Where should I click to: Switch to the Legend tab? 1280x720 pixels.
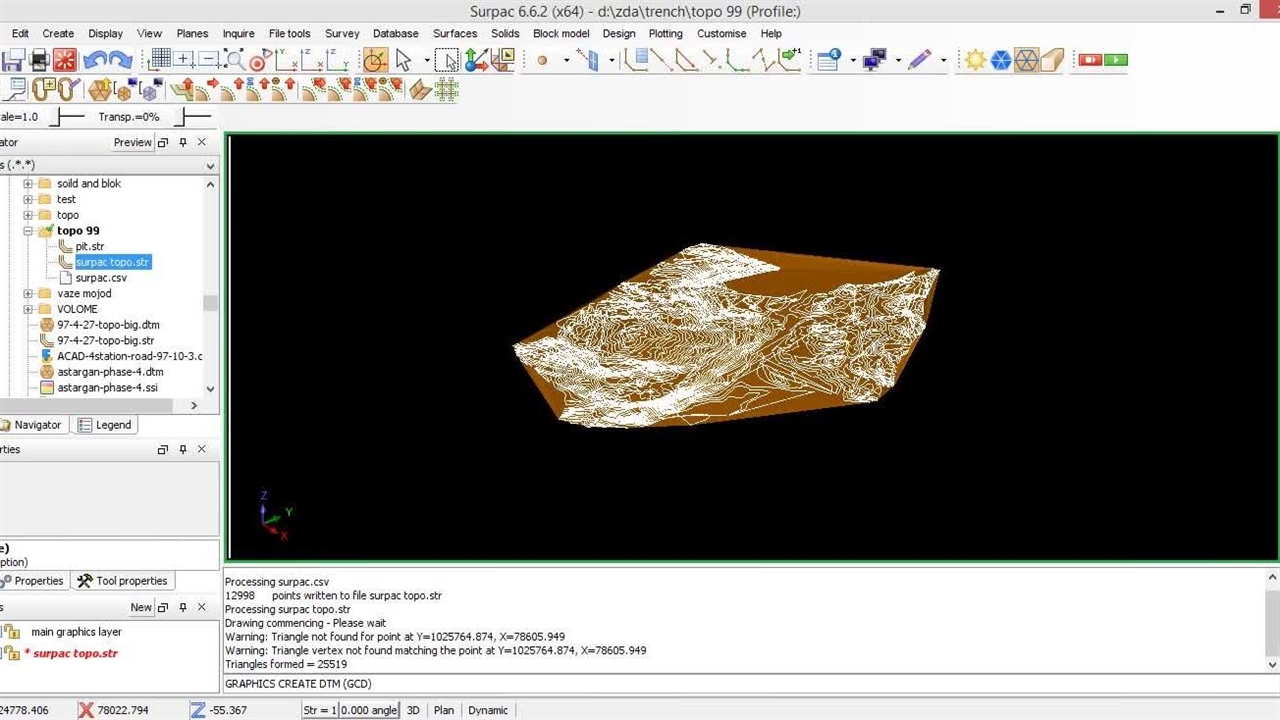click(x=105, y=425)
